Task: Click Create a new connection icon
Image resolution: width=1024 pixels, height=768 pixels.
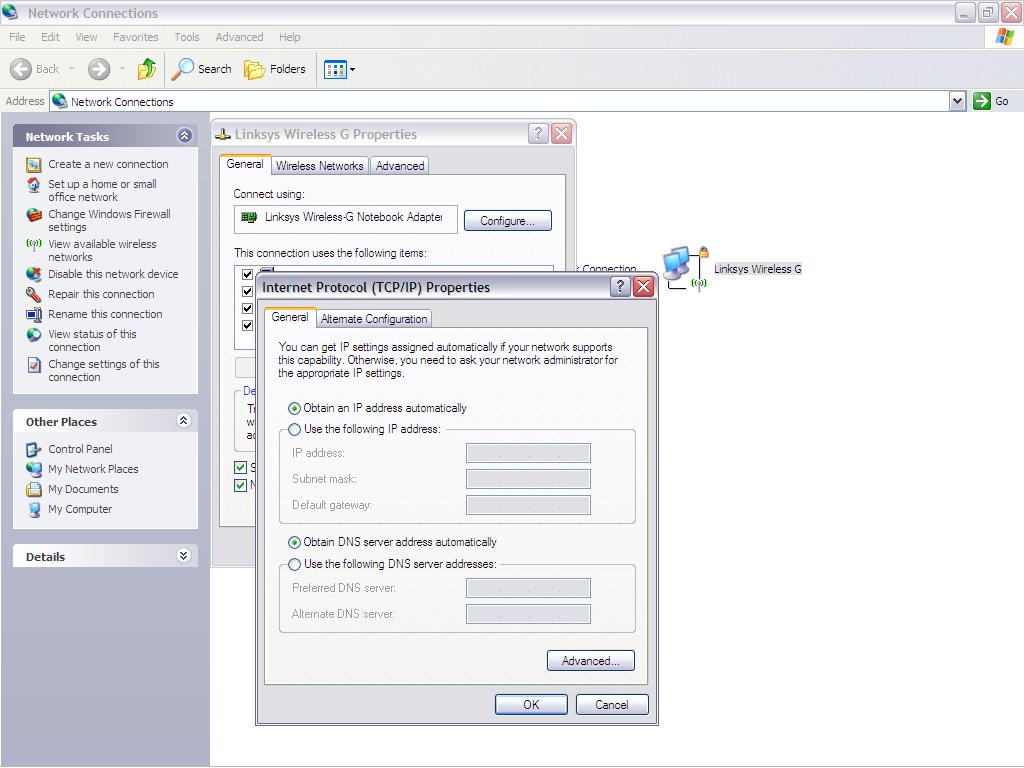Action: [x=34, y=165]
